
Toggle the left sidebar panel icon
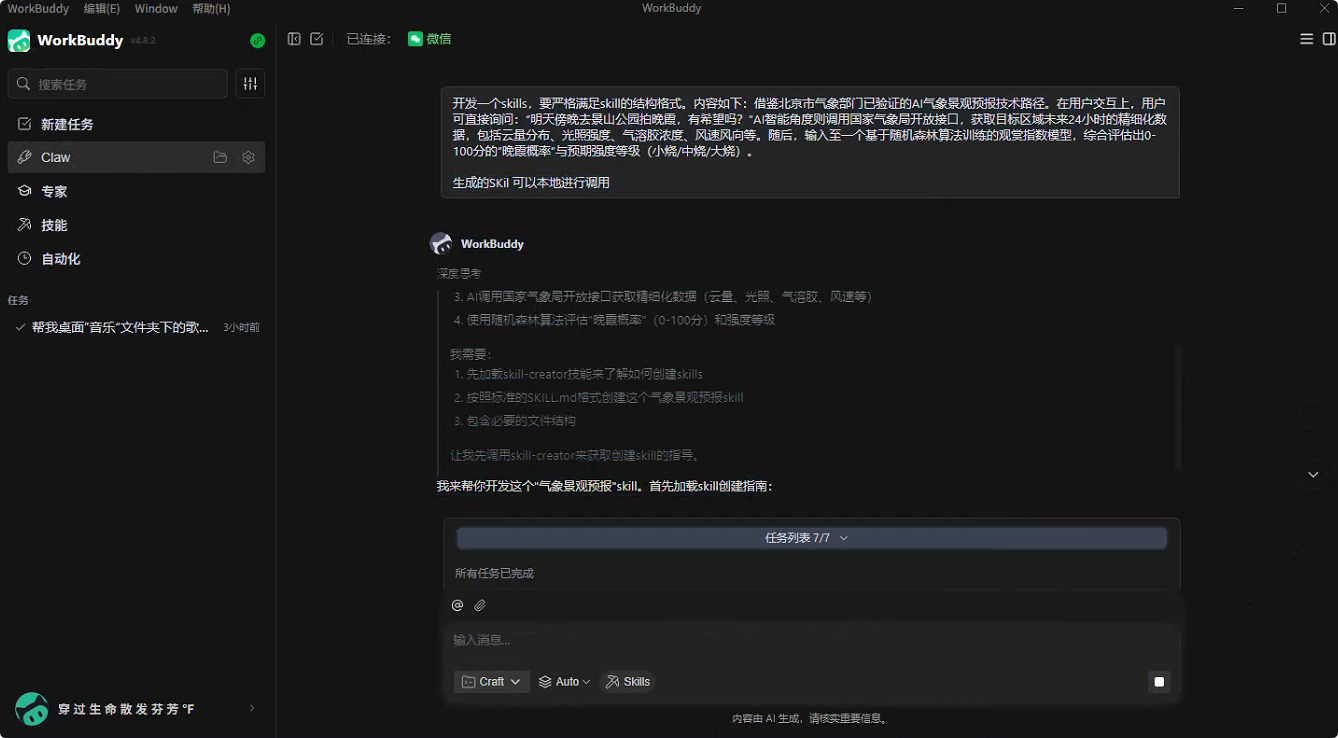pyautogui.click(x=294, y=39)
